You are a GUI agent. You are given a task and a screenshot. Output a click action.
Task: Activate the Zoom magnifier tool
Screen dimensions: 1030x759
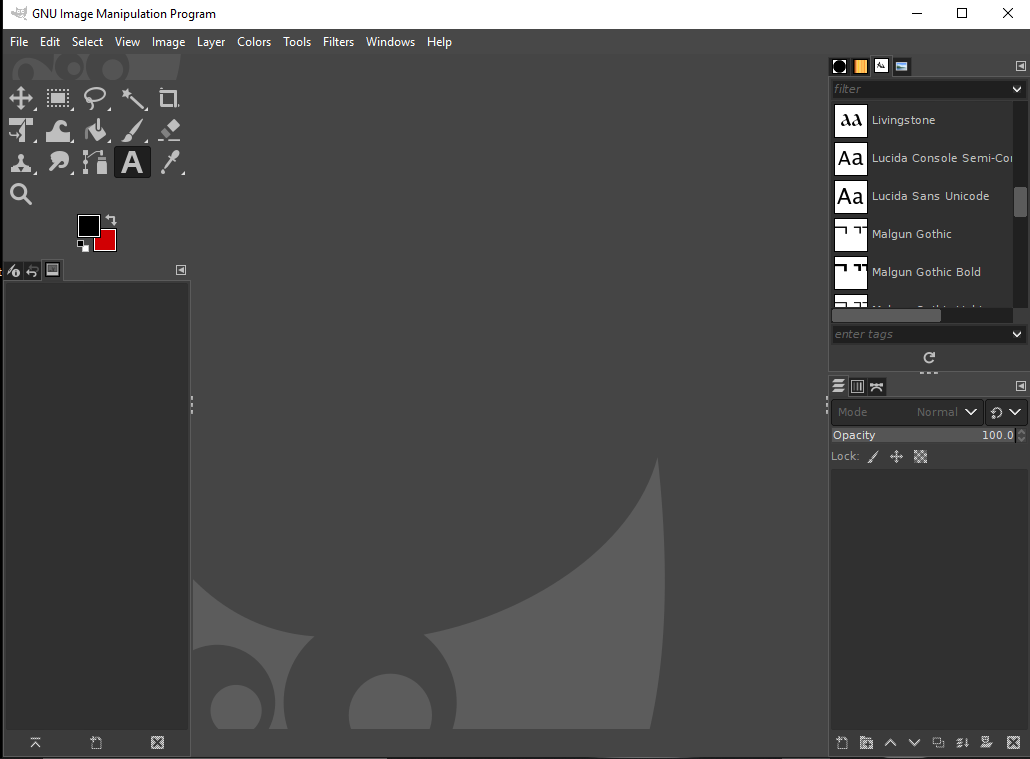pos(21,194)
